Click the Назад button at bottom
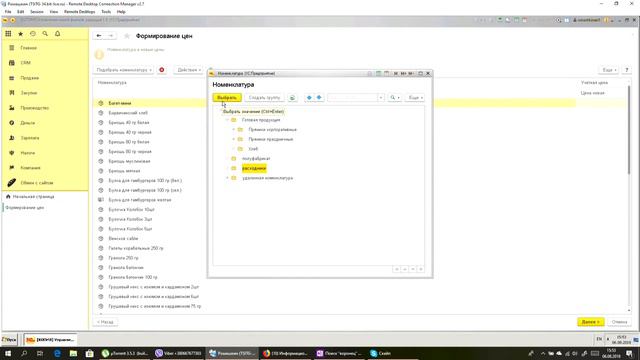The width and height of the screenshot is (640, 360). tap(105, 322)
